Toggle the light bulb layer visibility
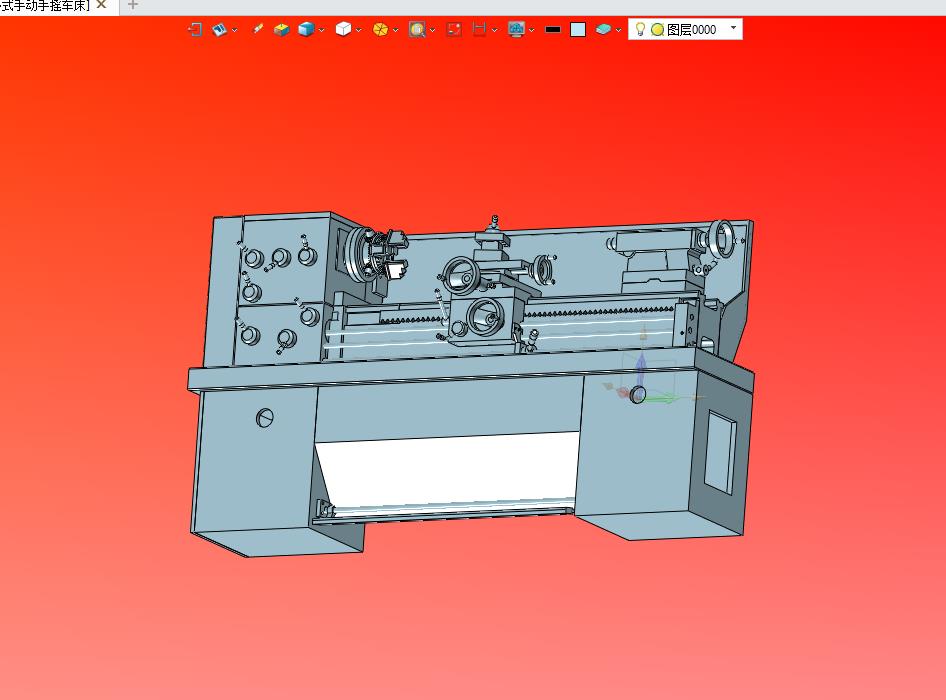The image size is (946, 700). [x=640, y=29]
